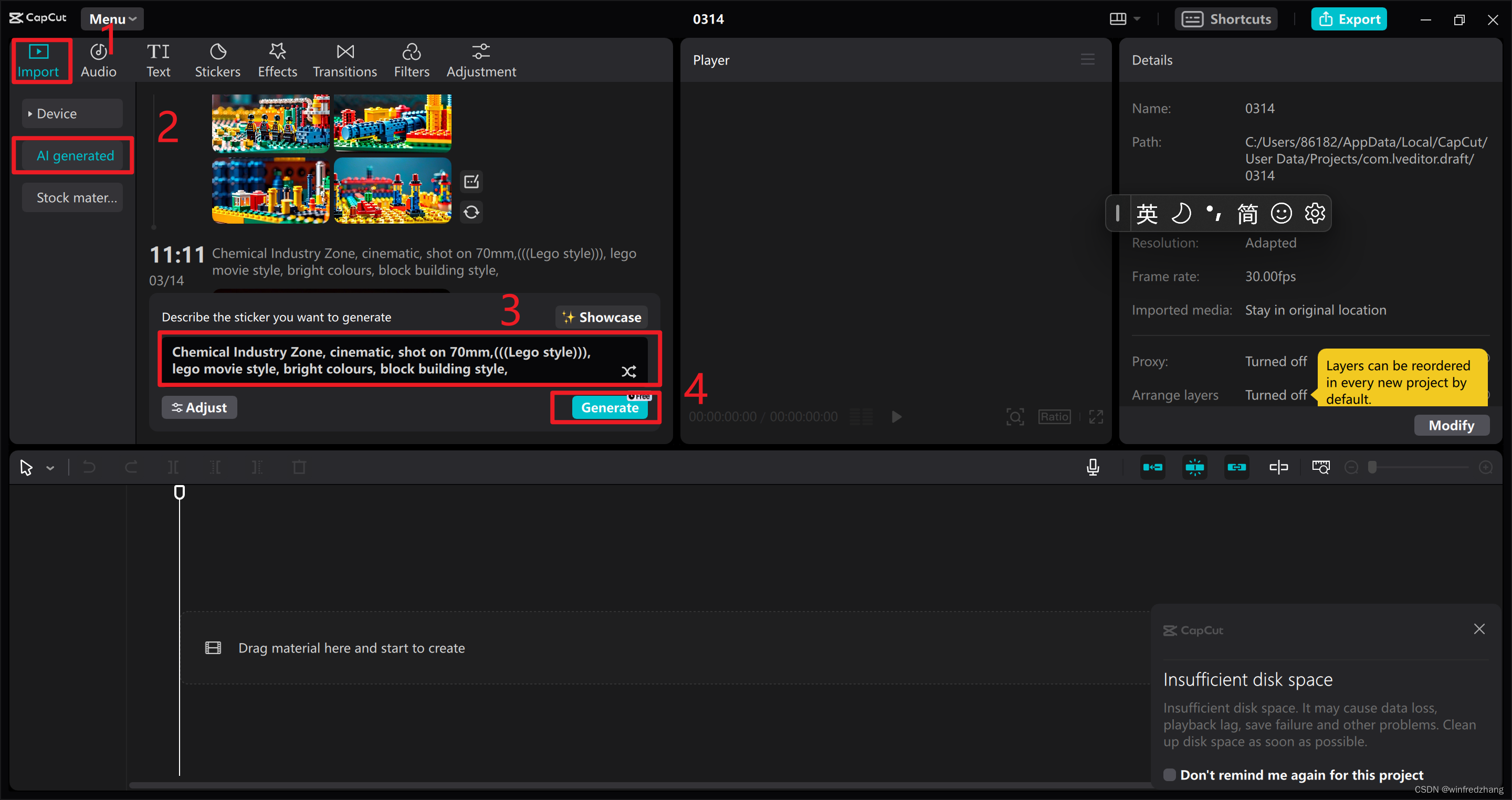1512x800 pixels.
Task: Click the fullscreen player icon
Action: pyautogui.click(x=1096, y=417)
